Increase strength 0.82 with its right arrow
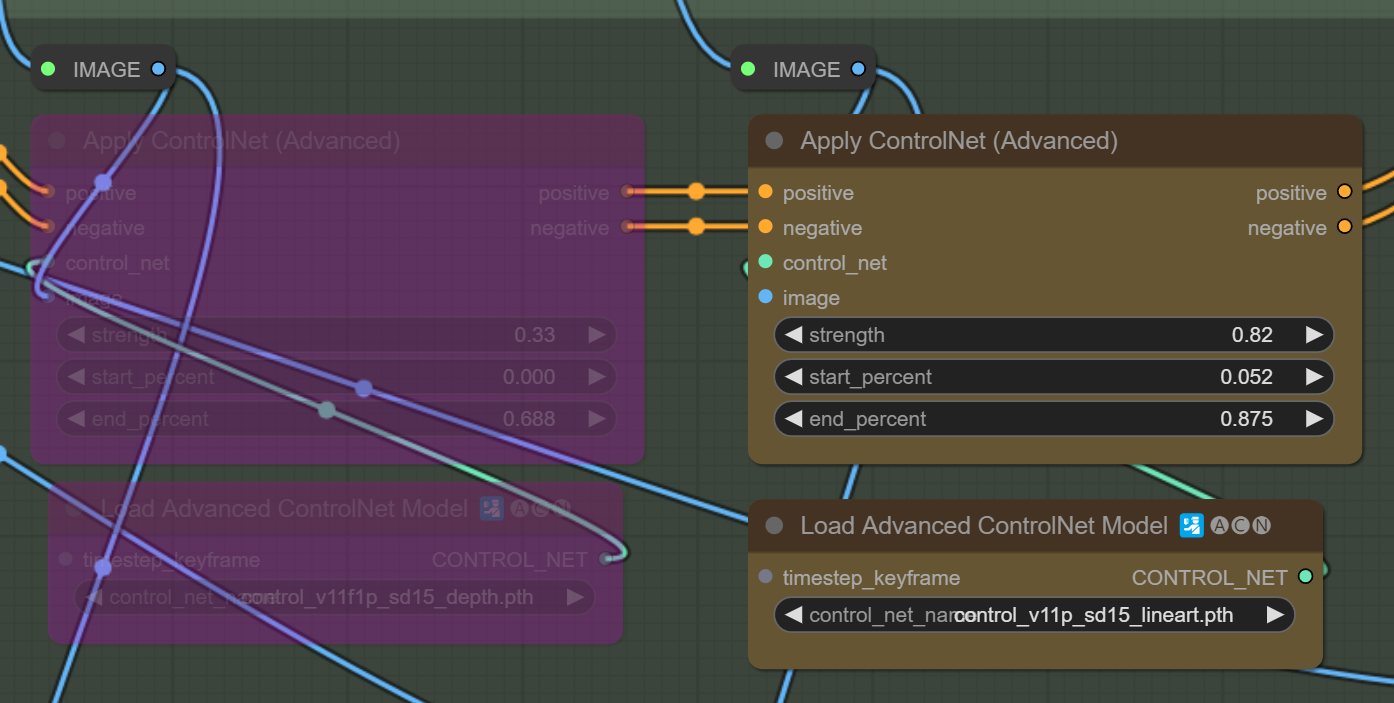The image size is (1394, 703). 1314,335
